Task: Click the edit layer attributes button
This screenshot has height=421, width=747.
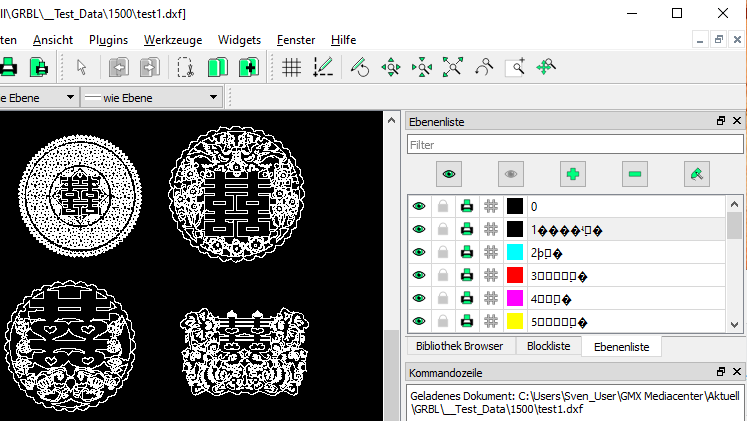Action: [697, 174]
